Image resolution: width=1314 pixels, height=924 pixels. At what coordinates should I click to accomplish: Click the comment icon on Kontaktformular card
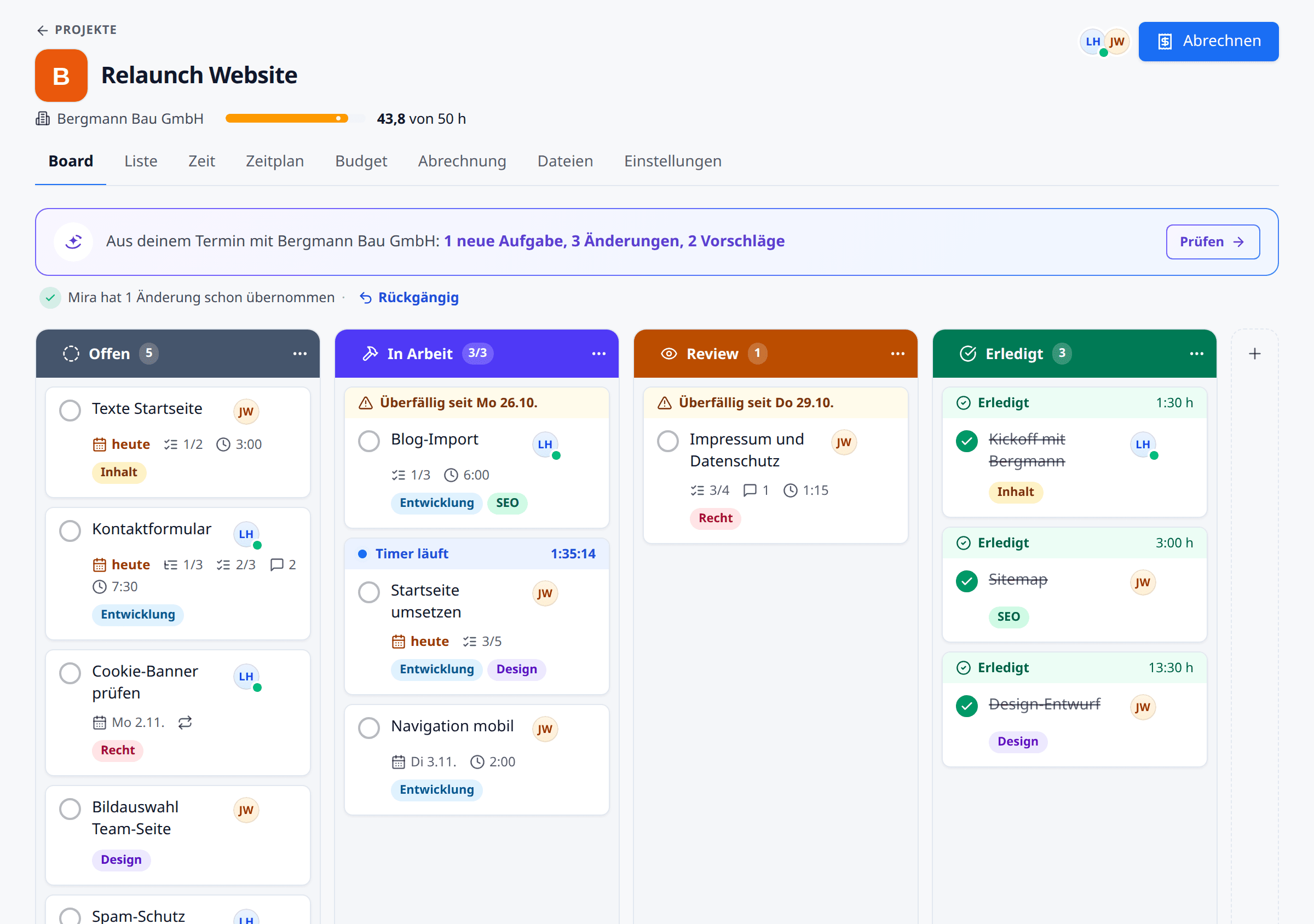click(276, 565)
